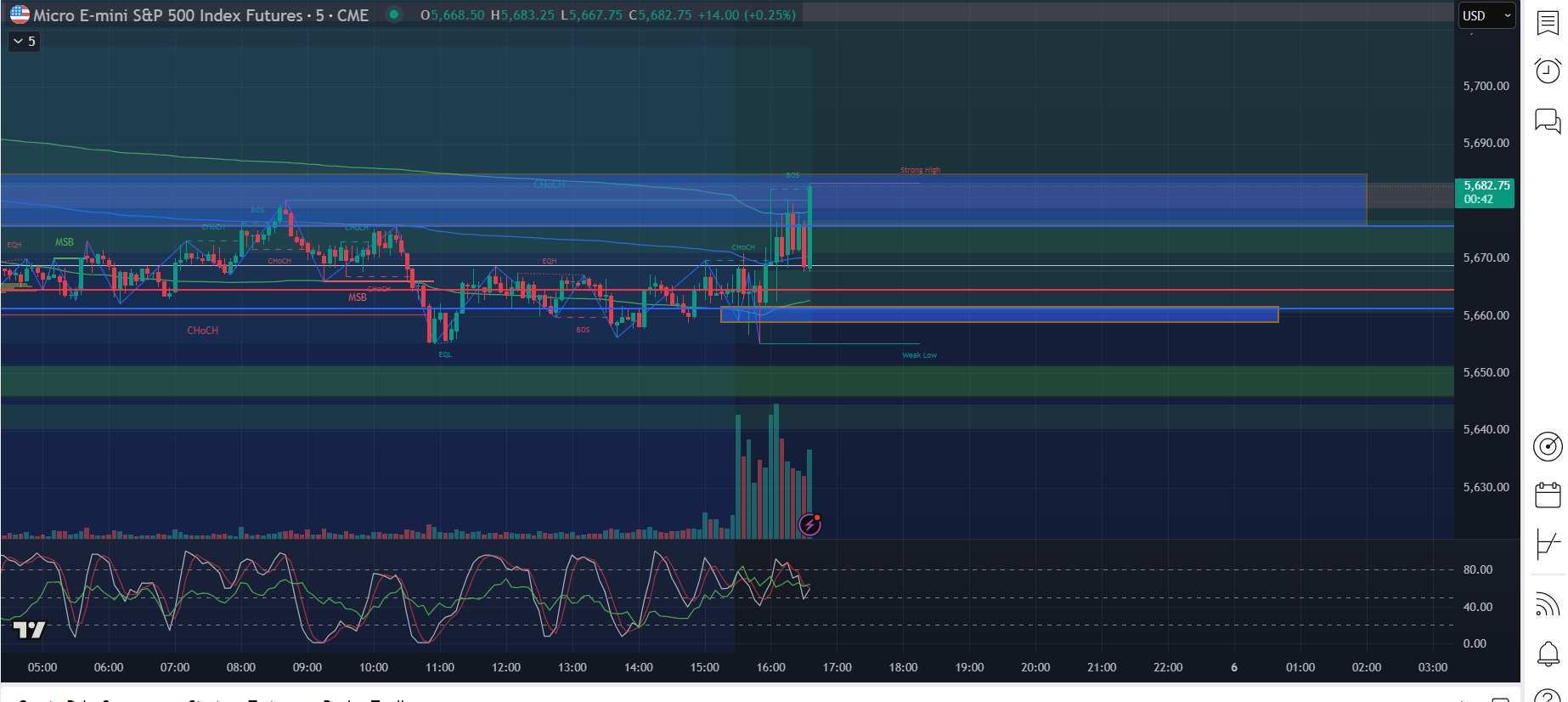This screenshot has width=1568, height=702.
Task: Click the close value C5,682.75
Action: click(660, 15)
